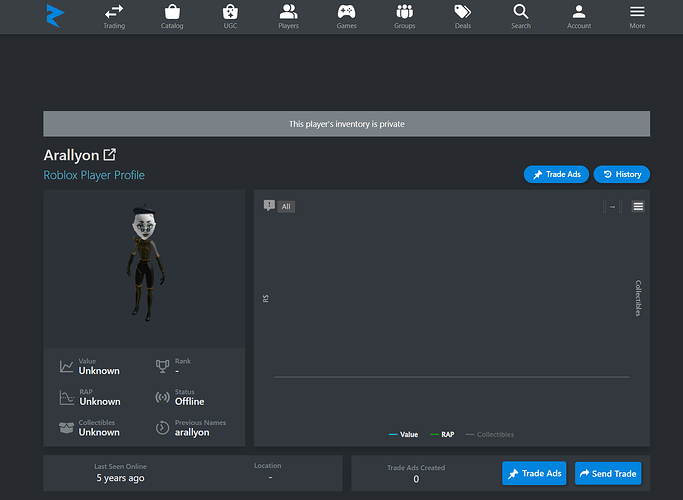Click the Arallyon player name heading
The height and width of the screenshot is (500, 683).
tap(71, 155)
